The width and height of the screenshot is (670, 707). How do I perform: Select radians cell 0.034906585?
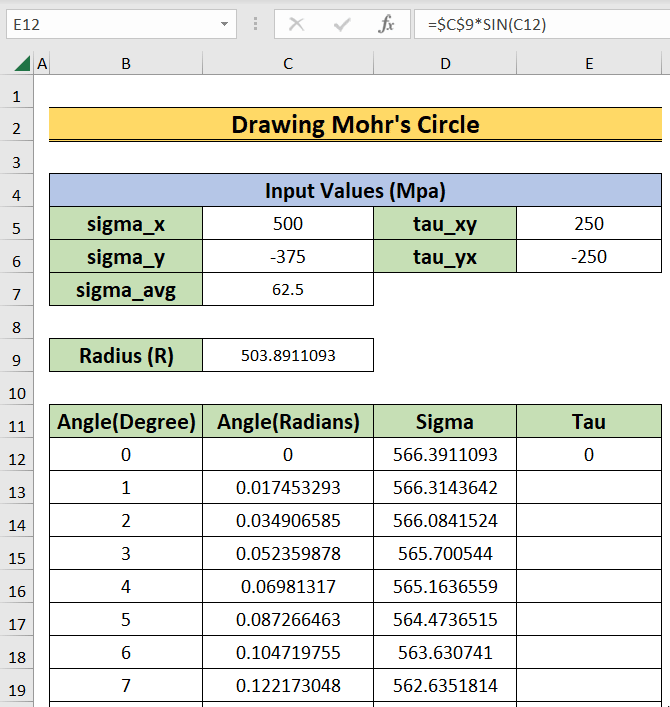click(x=288, y=520)
